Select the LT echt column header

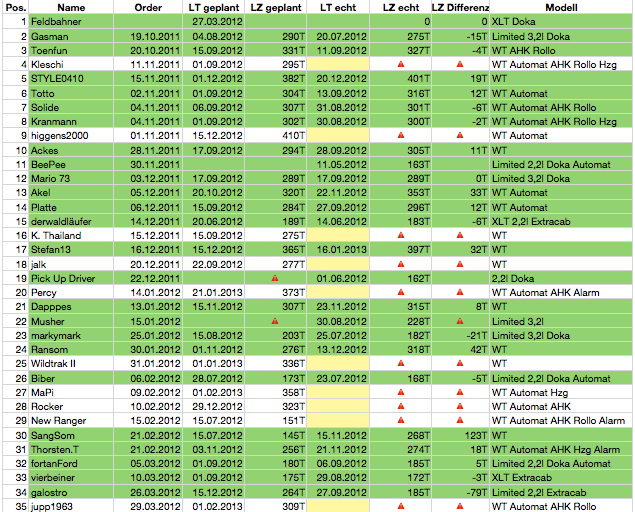[x=338, y=7]
